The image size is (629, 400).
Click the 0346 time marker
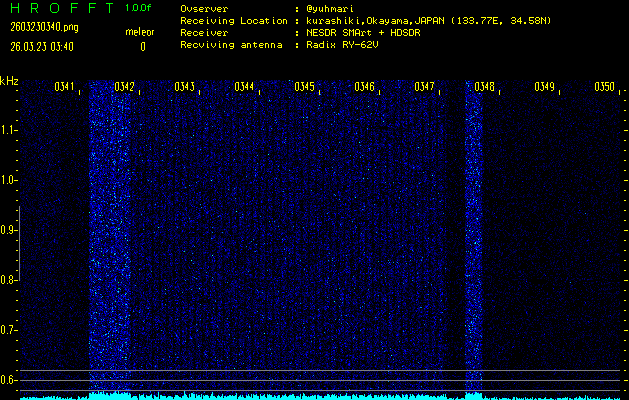(x=365, y=87)
